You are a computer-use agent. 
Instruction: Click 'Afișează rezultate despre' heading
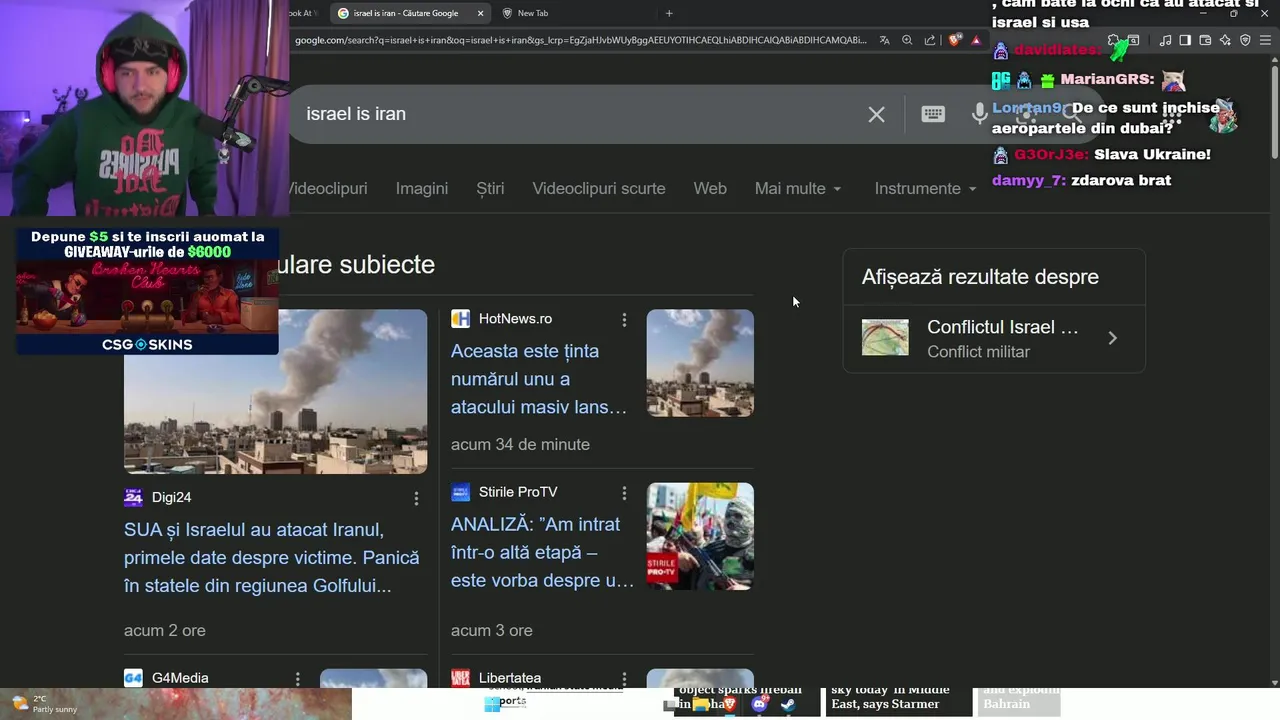tap(980, 277)
